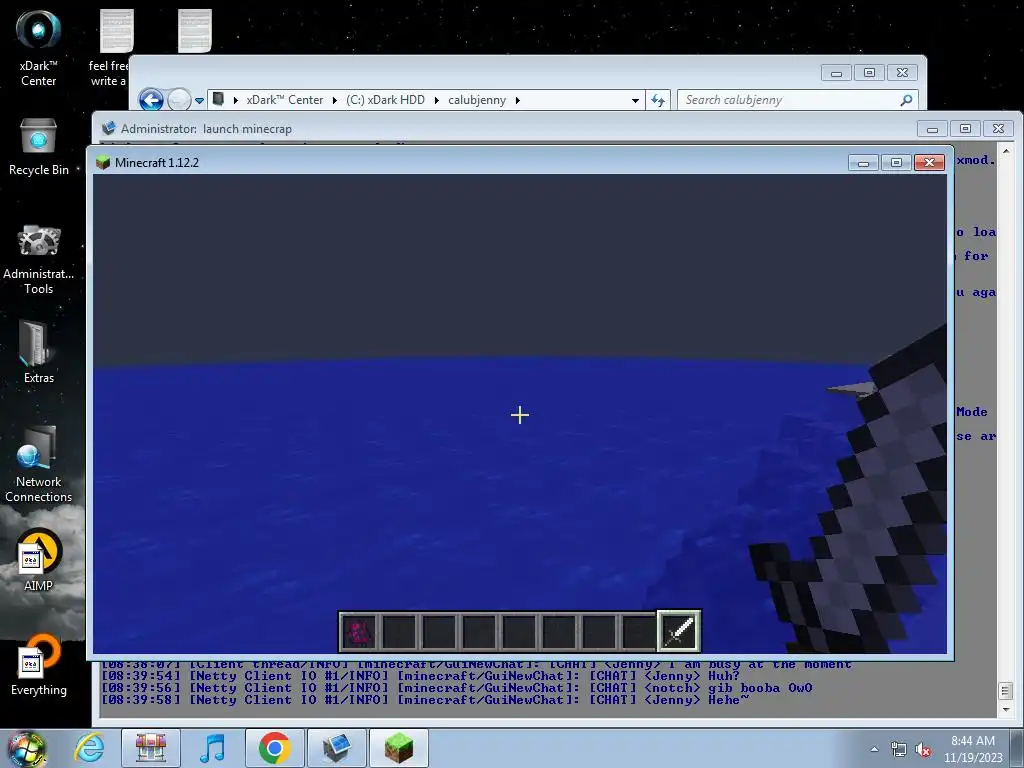Open the muted volume tray icon
This screenshot has width=1024, height=768.
coord(923,750)
